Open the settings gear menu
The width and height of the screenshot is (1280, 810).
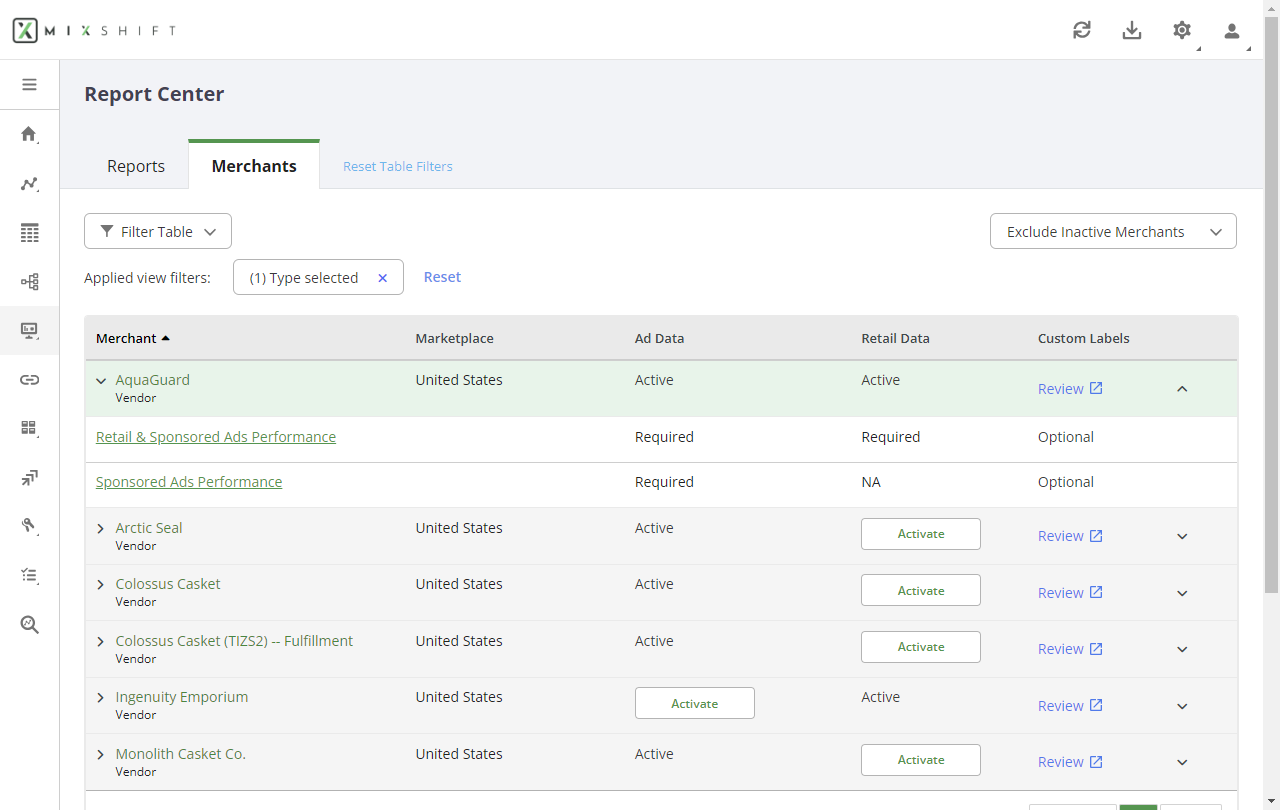coord(1182,30)
